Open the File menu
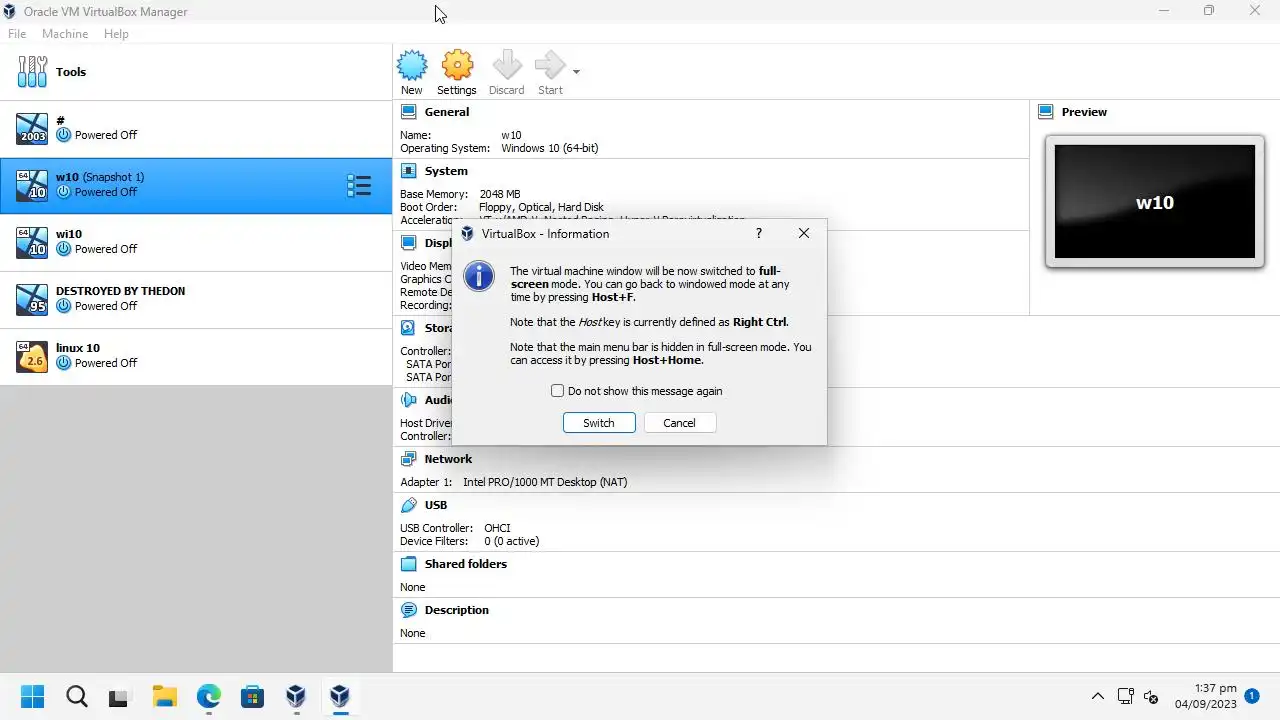The image size is (1280, 720). click(17, 34)
